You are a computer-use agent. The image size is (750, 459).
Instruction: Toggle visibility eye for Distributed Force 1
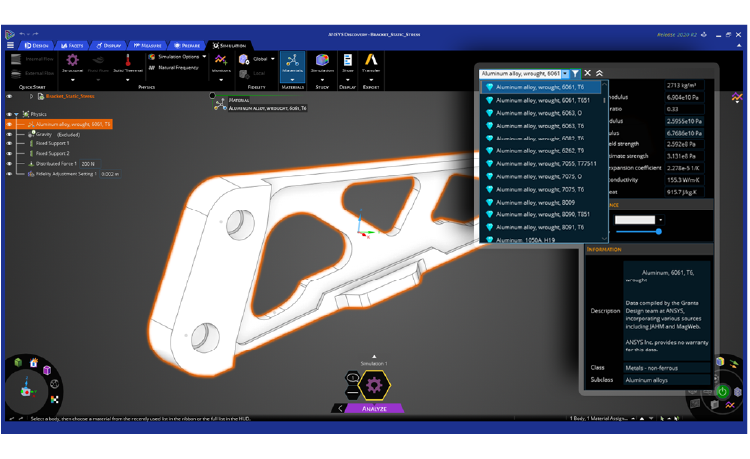9,164
